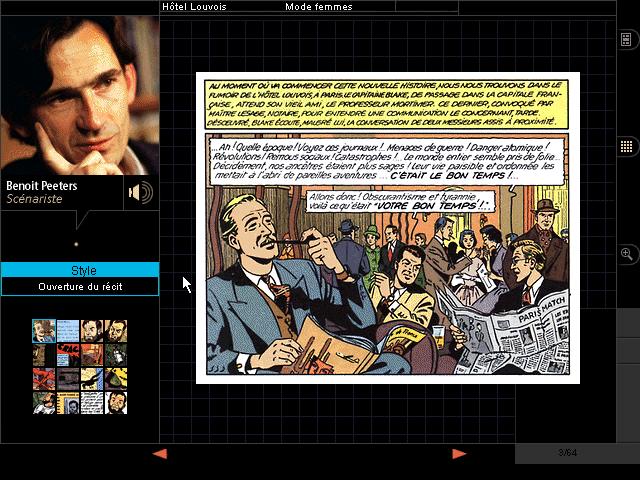Open the white figure in green foliage thumbnail
The width and height of the screenshot is (640, 480).
(x=116, y=355)
